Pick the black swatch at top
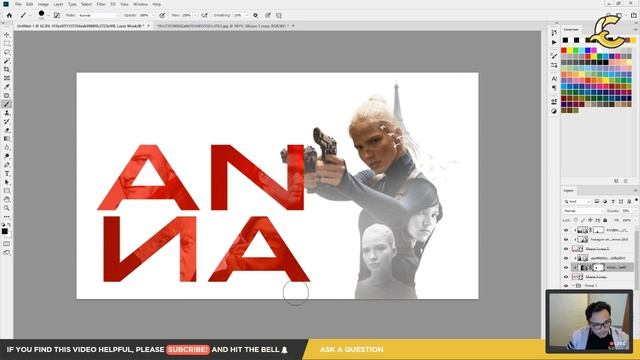 pyautogui.click(x=565, y=40)
